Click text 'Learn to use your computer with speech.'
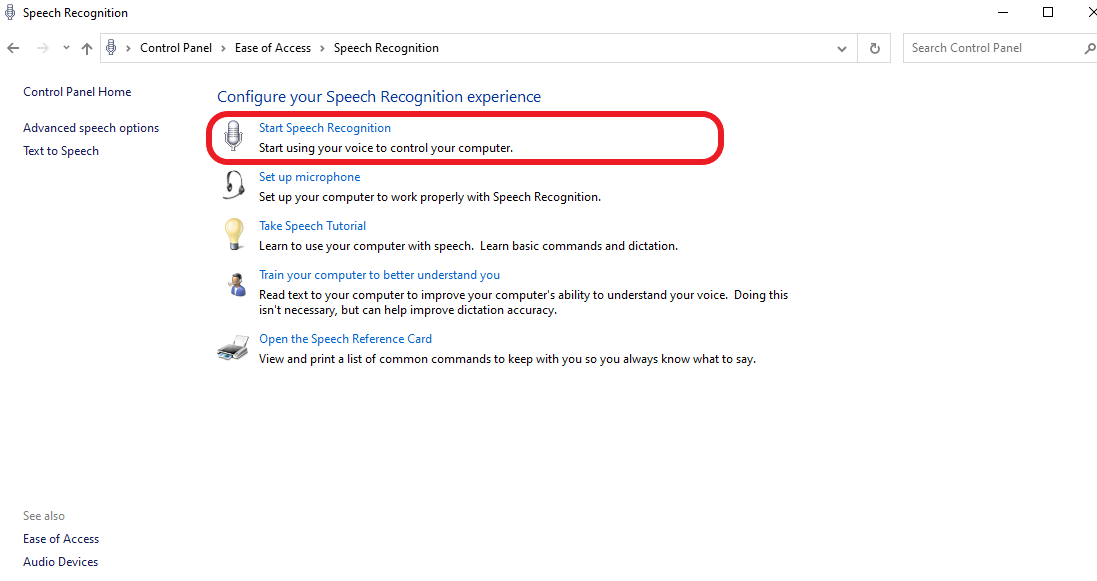The image size is (1097, 581). [x=366, y=246]
